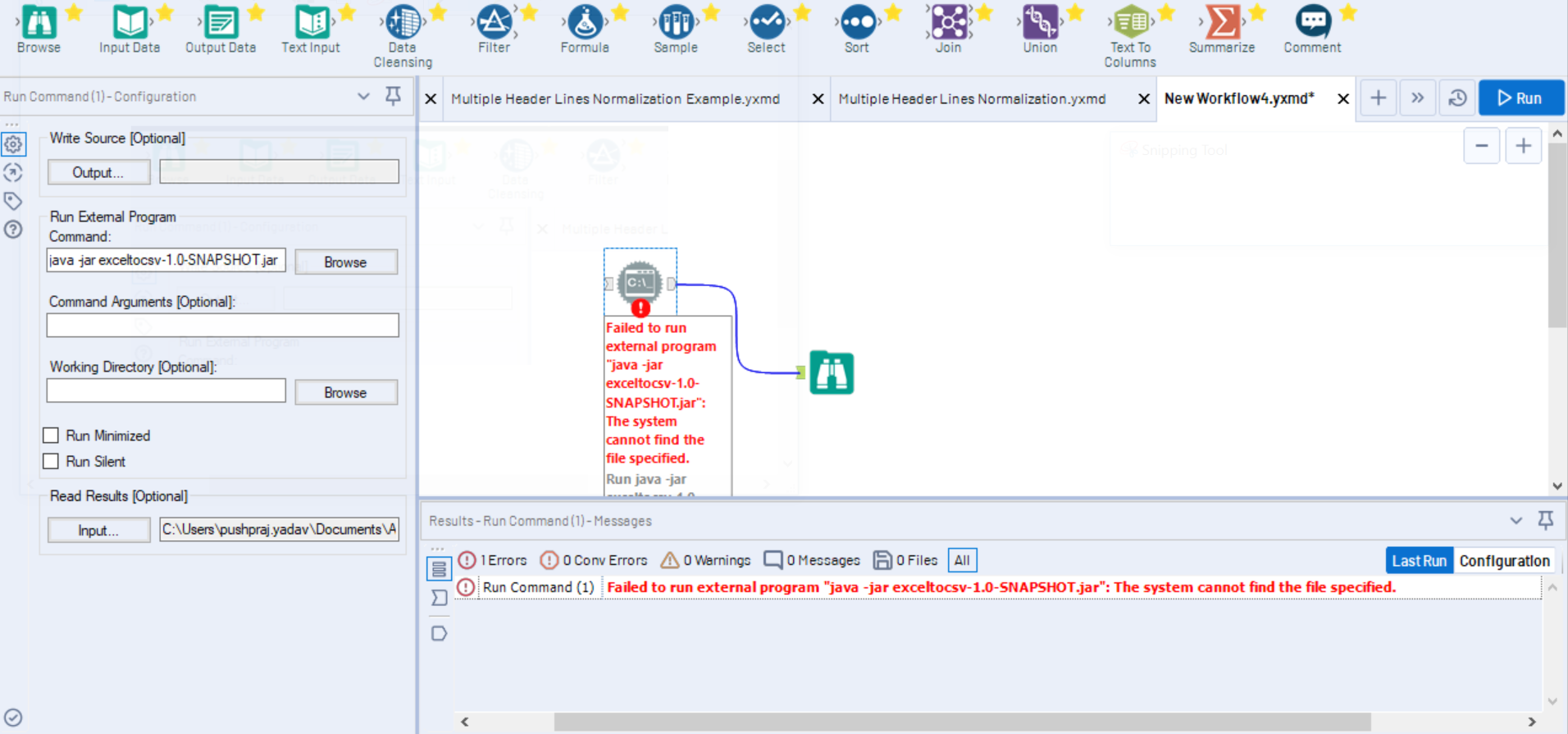This screenshot has height=734, width=1568.
Task: Switch to New Workflow4.yxmd tab
Action: point(1239,98)
